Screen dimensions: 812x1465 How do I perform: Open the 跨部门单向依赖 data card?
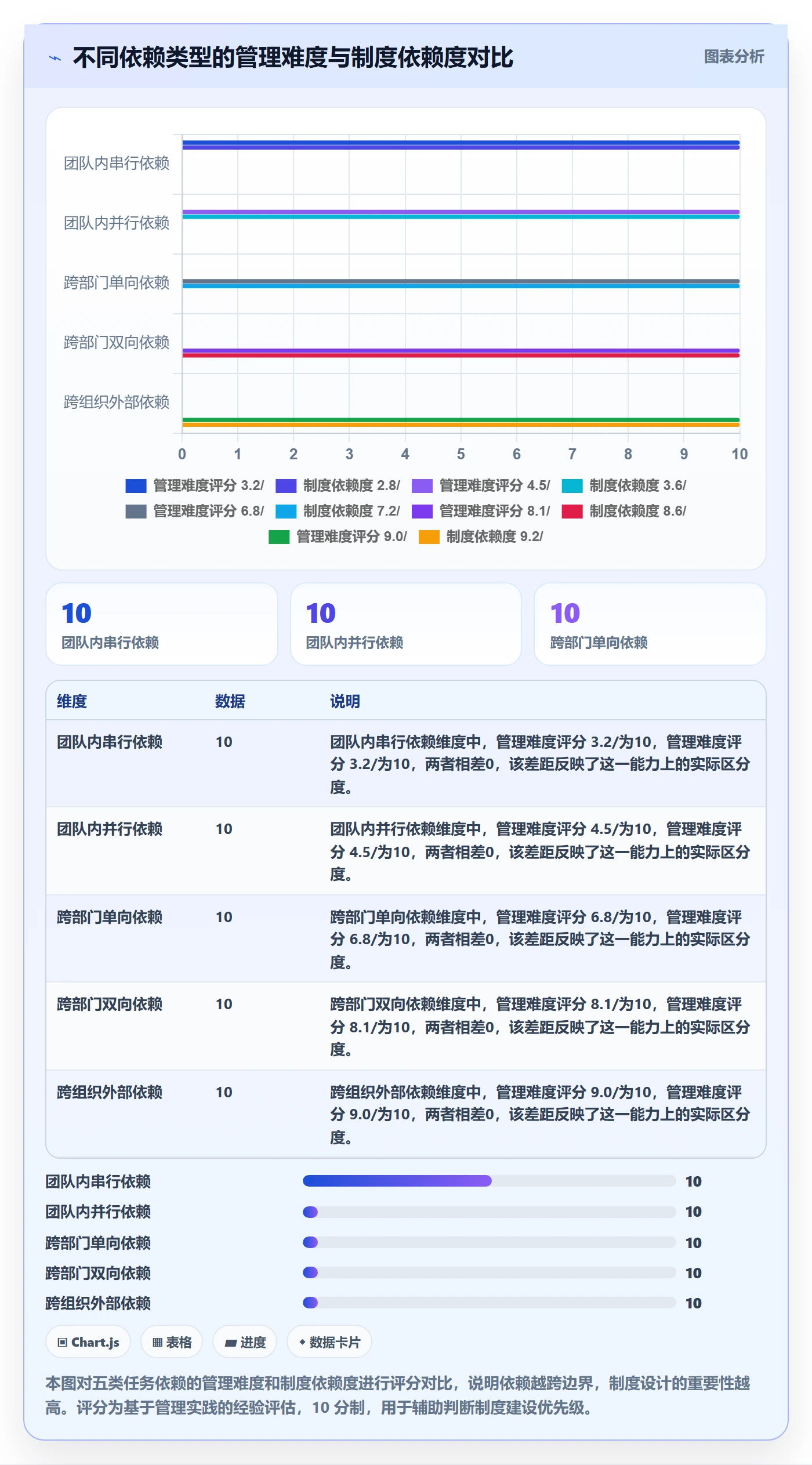pos(650,624)
